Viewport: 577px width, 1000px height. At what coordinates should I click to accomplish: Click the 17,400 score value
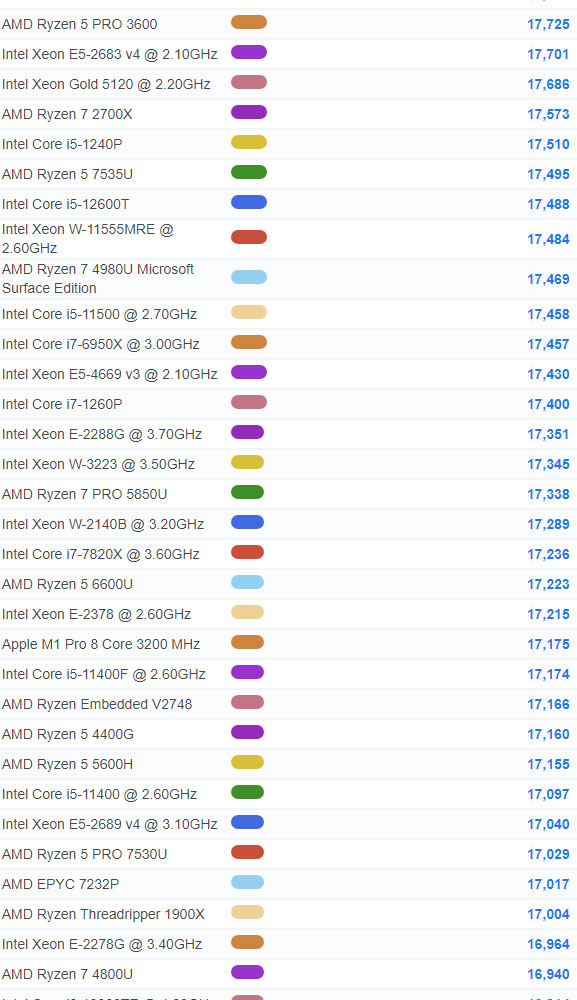(x=548, y=404)
